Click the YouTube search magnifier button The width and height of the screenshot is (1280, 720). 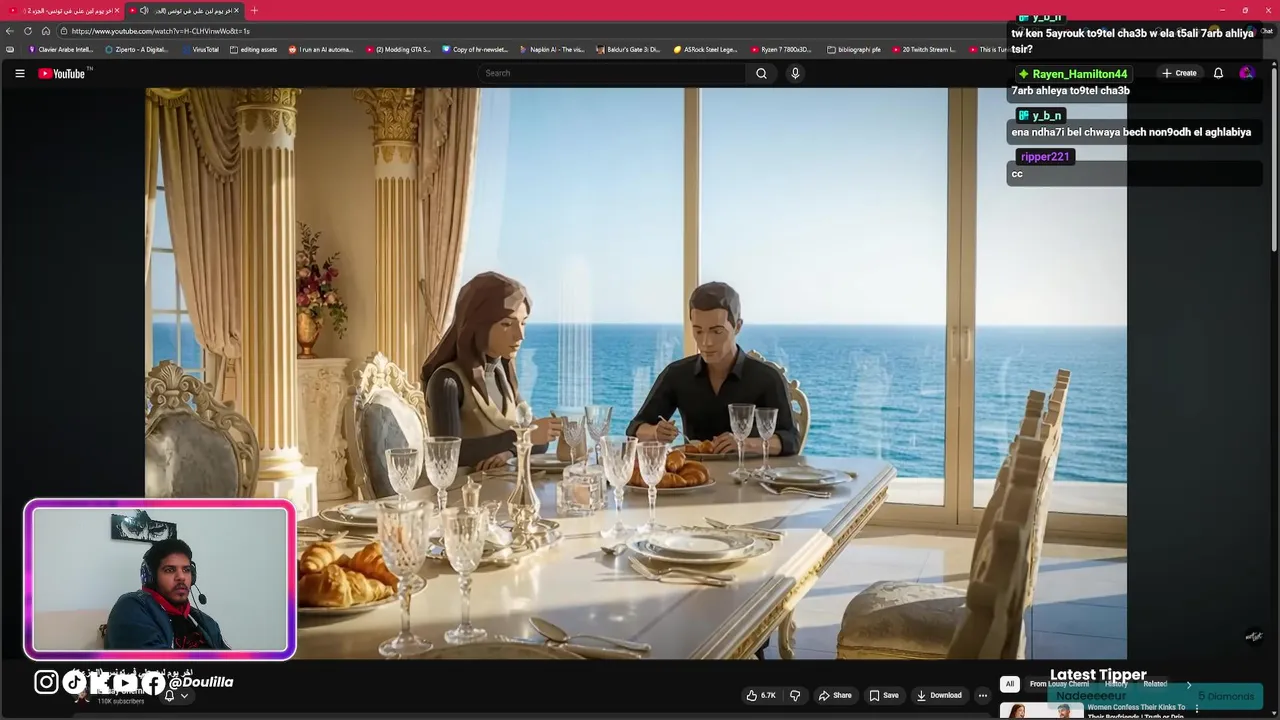click(761, 73)
